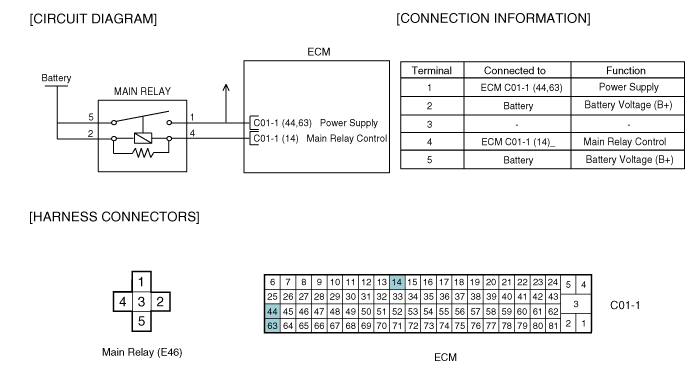Select terminal 5 of Main Relay connector

(x=142, y=321)
